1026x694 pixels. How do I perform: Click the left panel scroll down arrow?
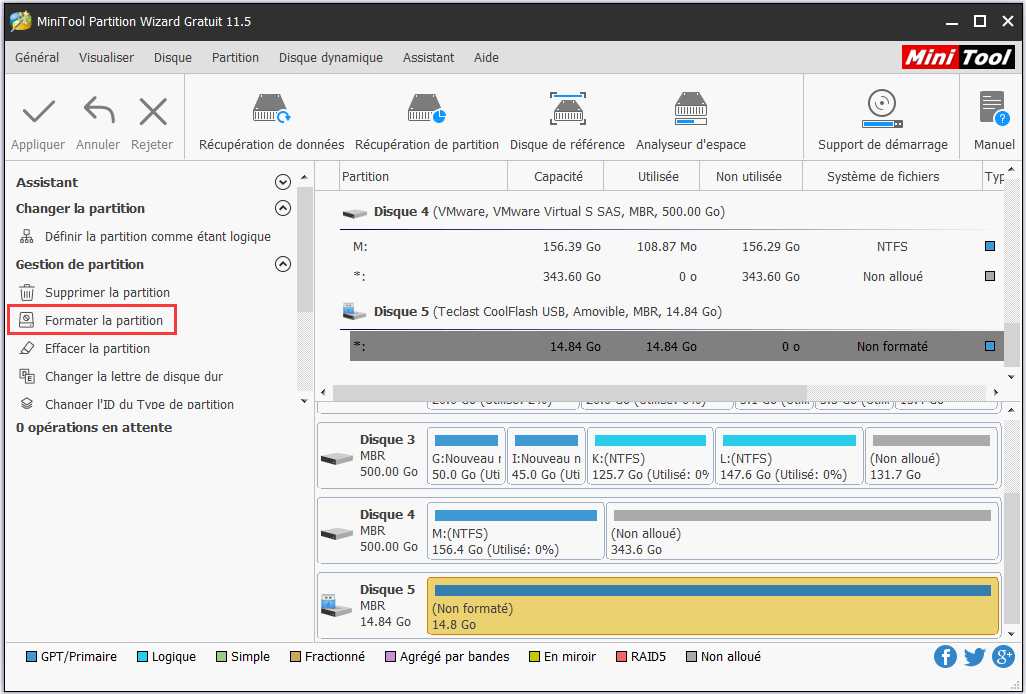[x=304, y=401]
